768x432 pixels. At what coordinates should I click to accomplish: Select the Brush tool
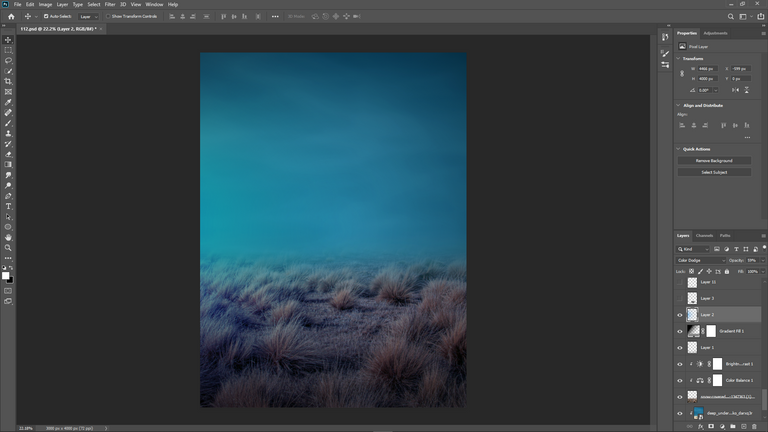[8, 123]
